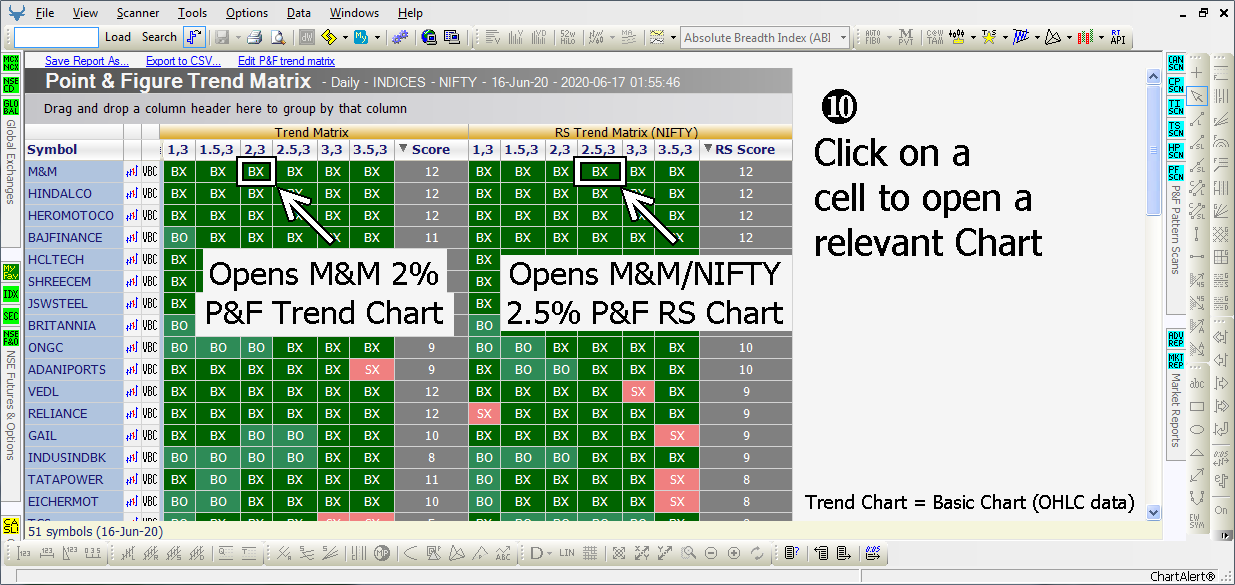Open the Scanner menu
Image resolution: width=1235 pixels, height=585 pixels.
pos(137,13)
